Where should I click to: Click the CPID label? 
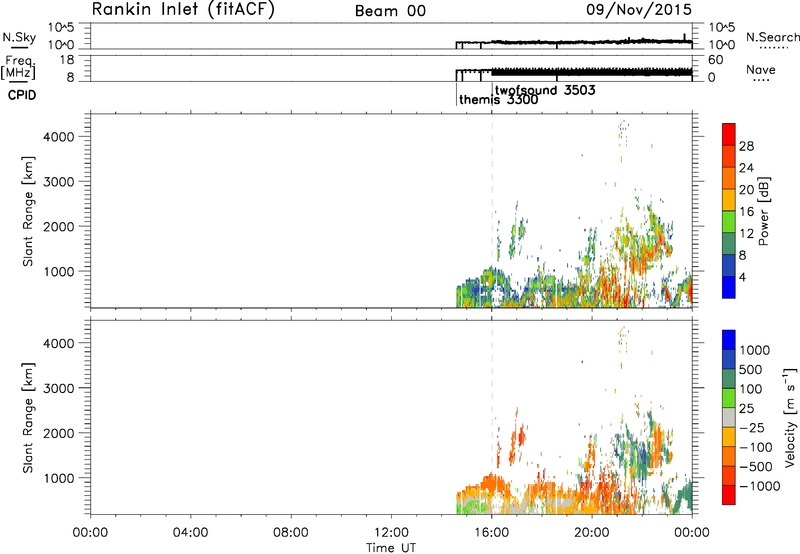[x=22, y=95]
